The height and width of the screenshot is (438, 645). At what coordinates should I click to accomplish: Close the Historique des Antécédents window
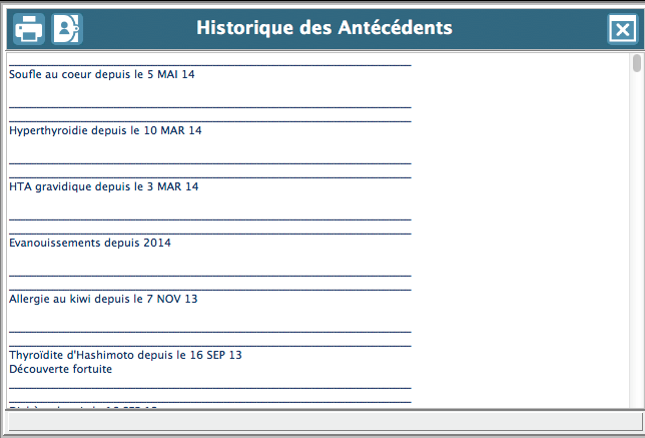click(622, 30)
